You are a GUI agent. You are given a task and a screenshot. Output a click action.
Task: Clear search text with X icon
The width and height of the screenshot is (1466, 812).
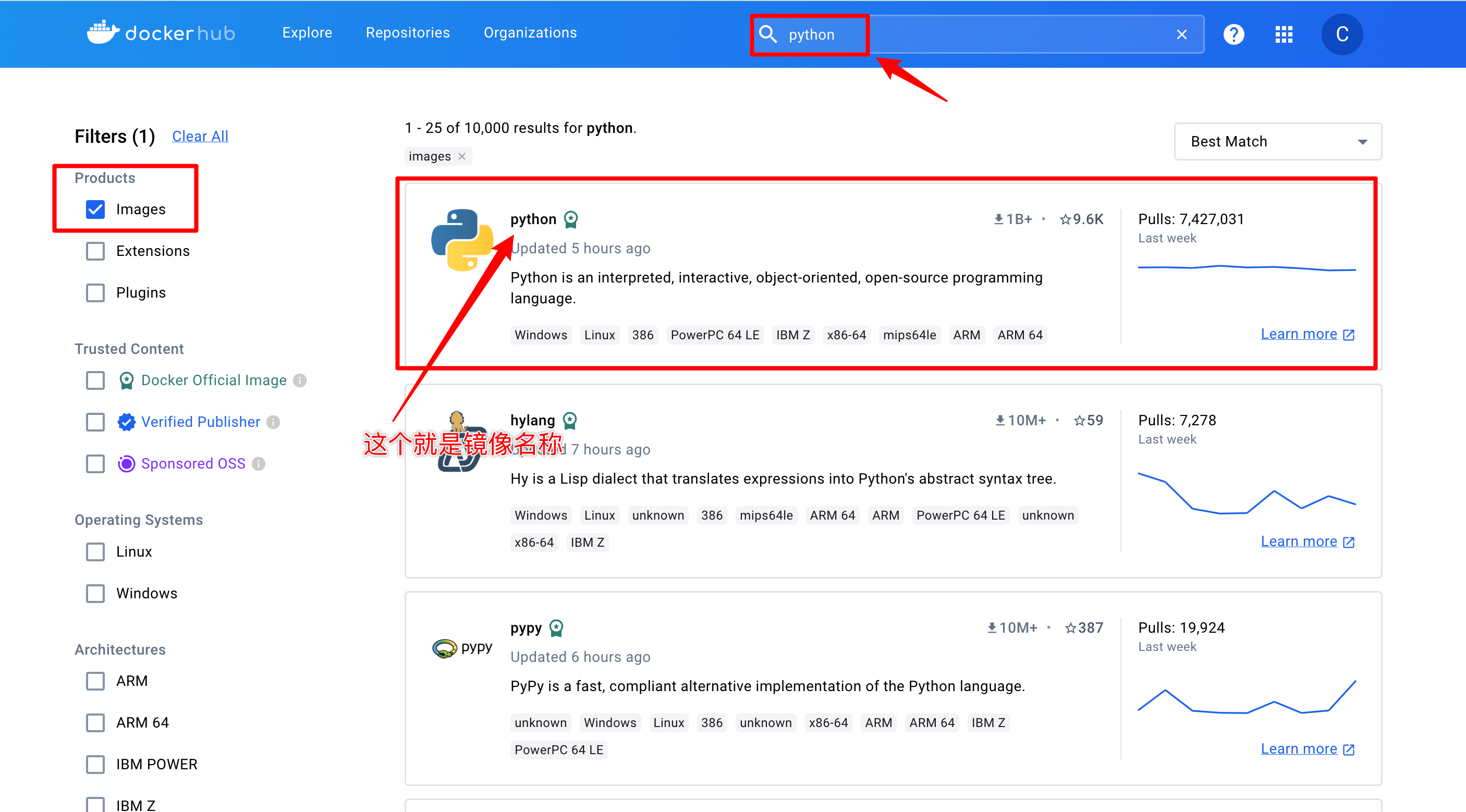[x=1181, y=35]
